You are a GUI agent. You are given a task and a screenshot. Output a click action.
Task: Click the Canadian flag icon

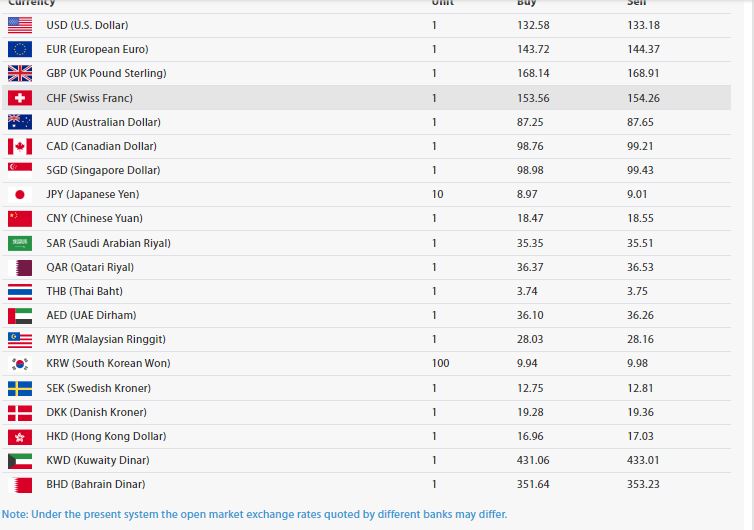point(20,146)
